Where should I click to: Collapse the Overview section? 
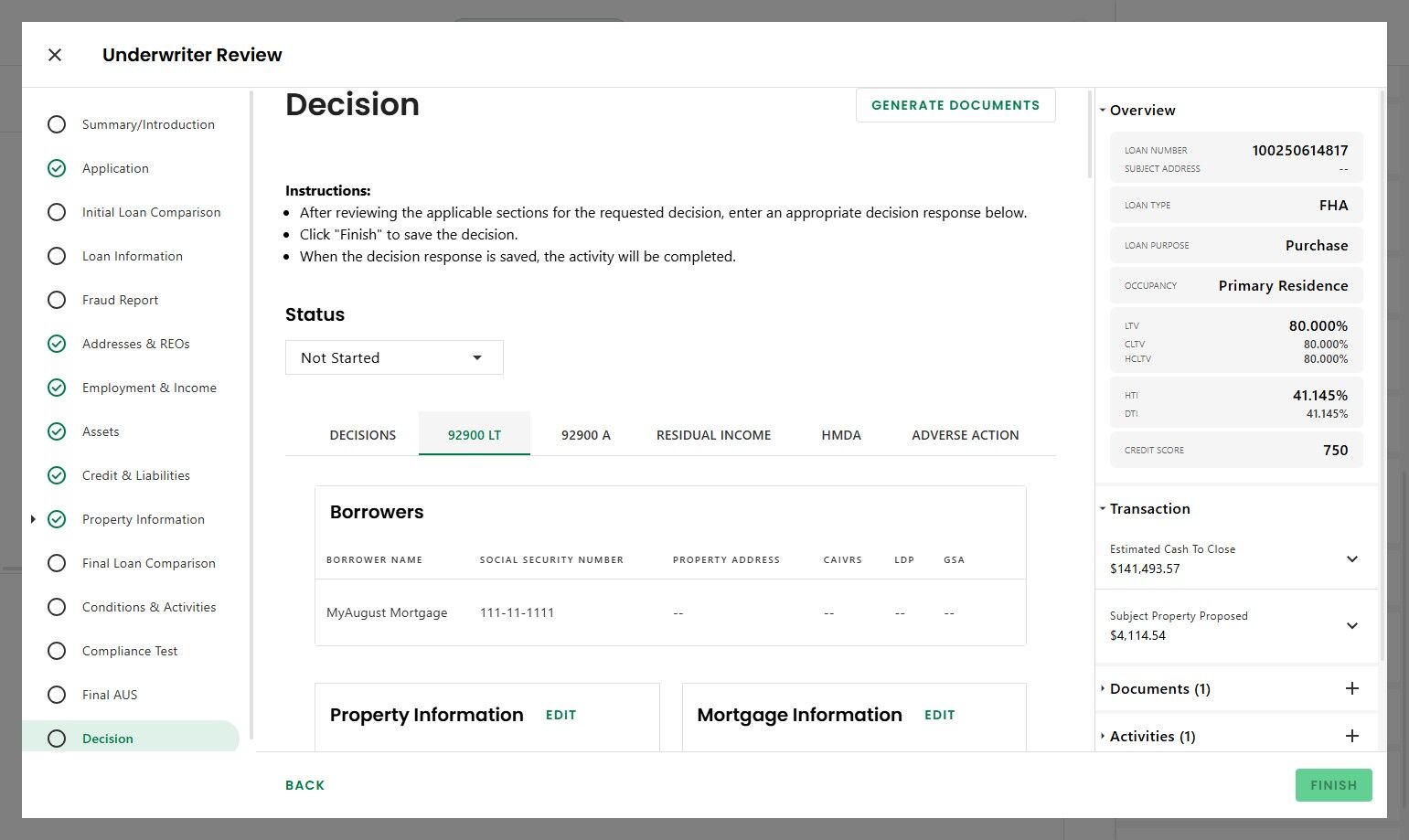pyautogui.click(x=1103, y=110)
